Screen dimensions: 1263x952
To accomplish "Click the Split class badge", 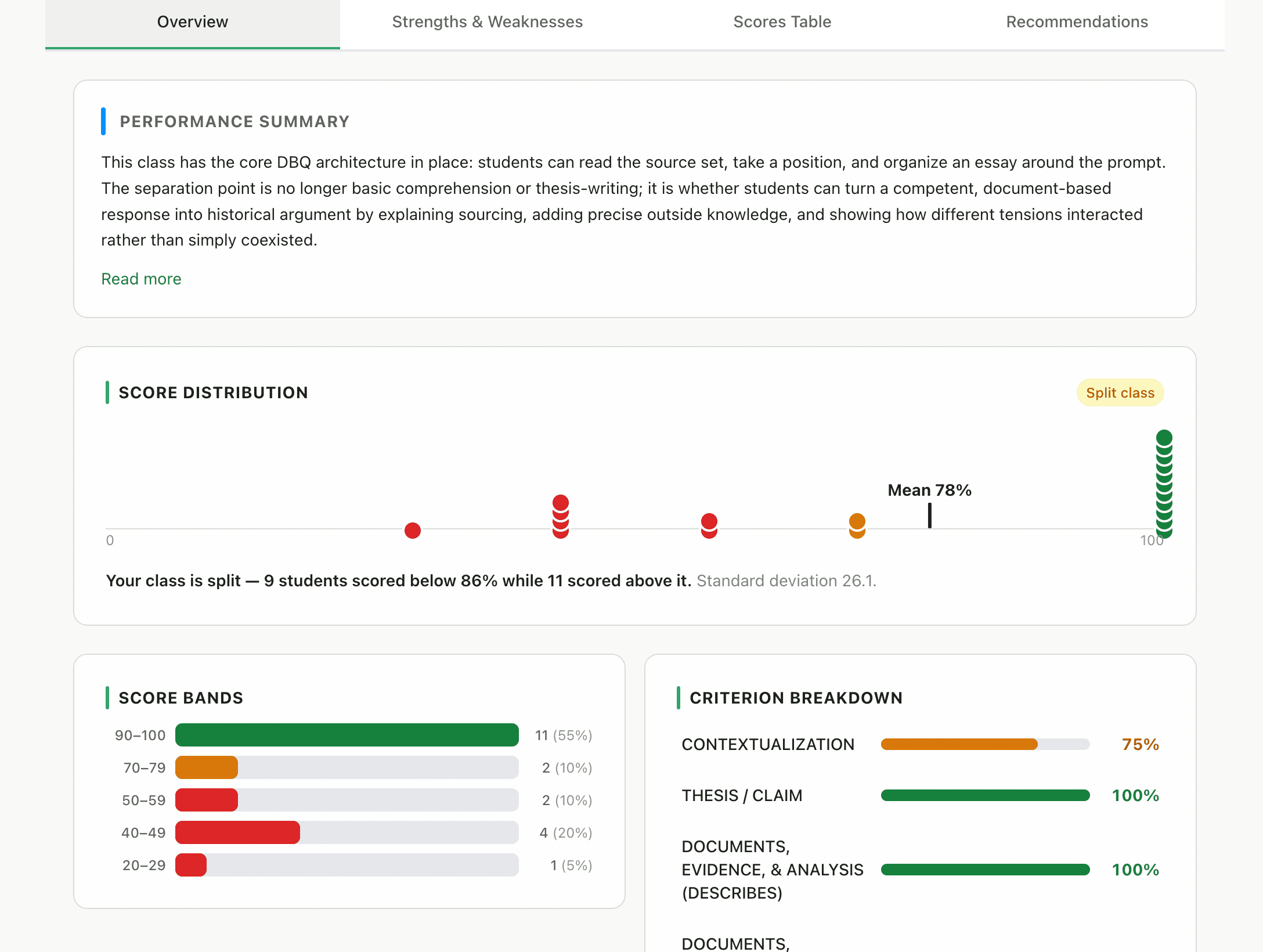I will point(1120,392).
